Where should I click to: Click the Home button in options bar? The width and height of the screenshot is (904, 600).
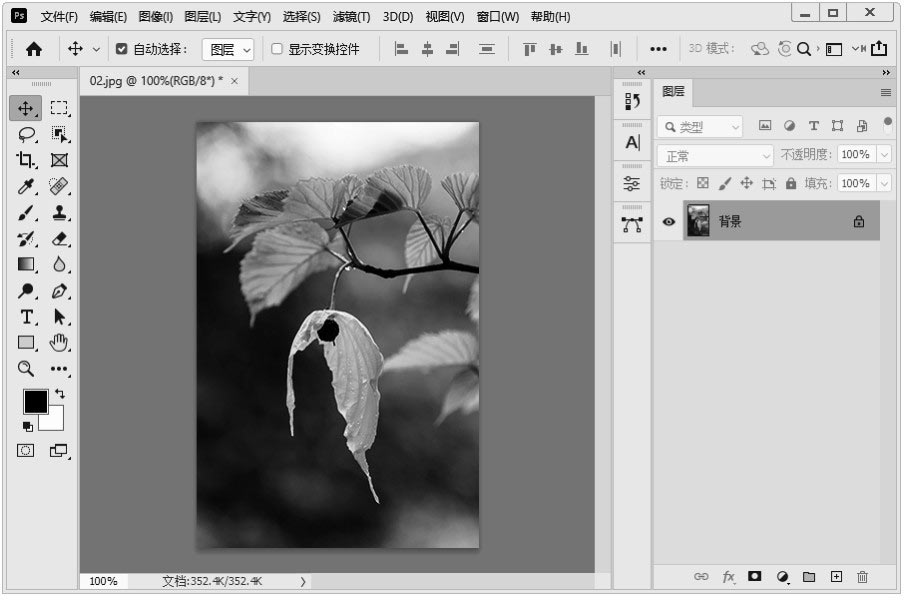tap(34, 49)
